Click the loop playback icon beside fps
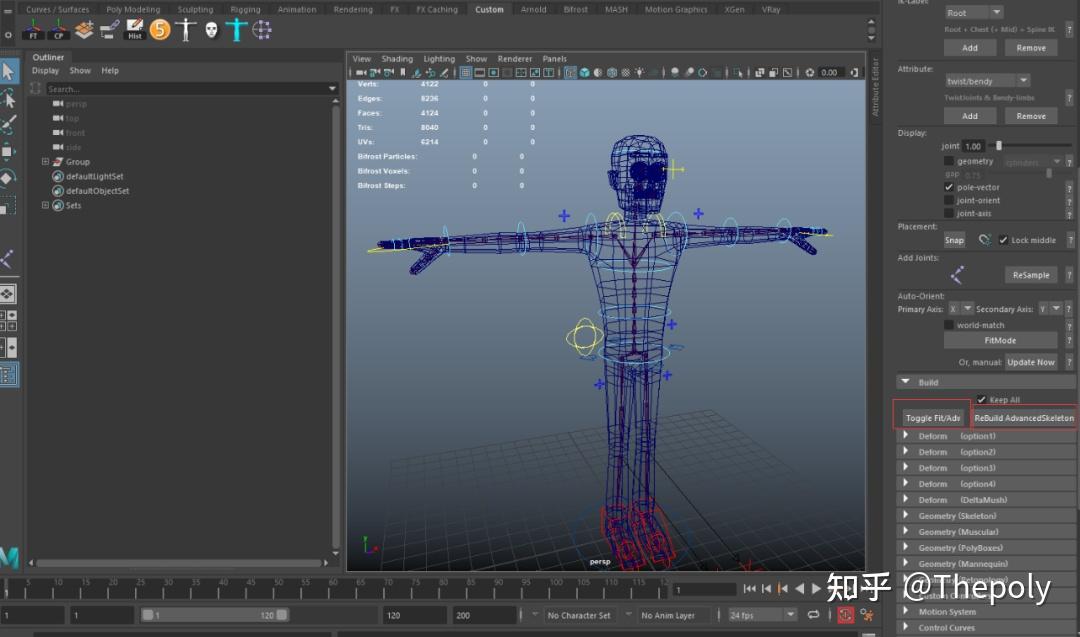The image size is (1080, 637). click(814, 615)
